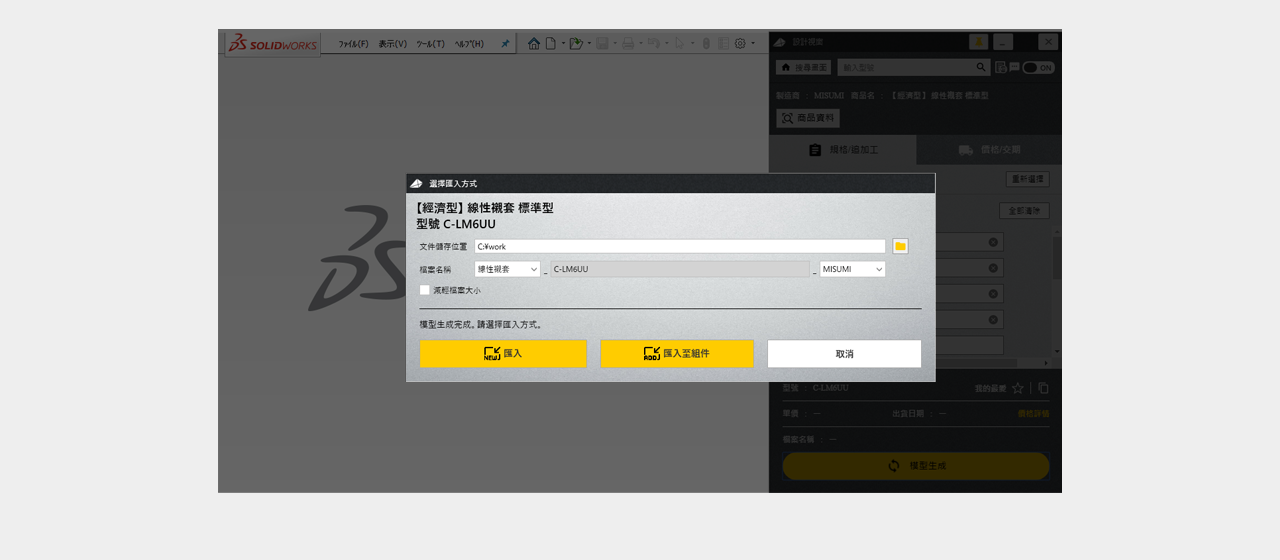Open the ツール(T) menu

pyautogui.click(x=430, y=44)
